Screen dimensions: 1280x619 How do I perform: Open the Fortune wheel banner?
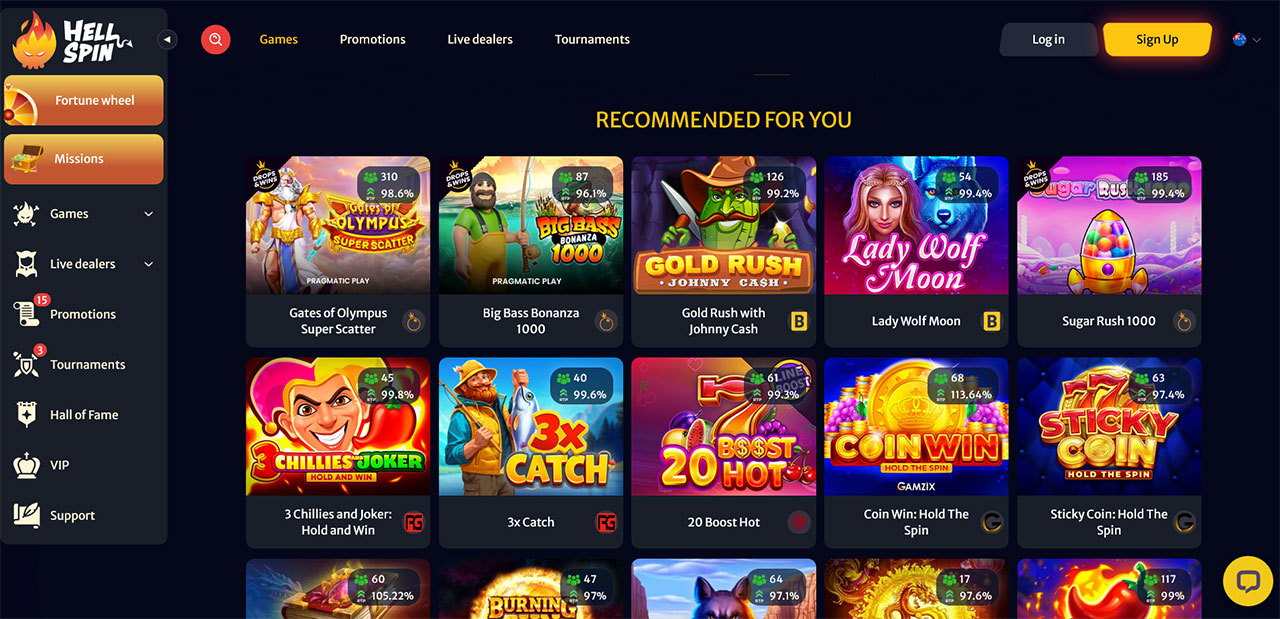pos(84,100)
